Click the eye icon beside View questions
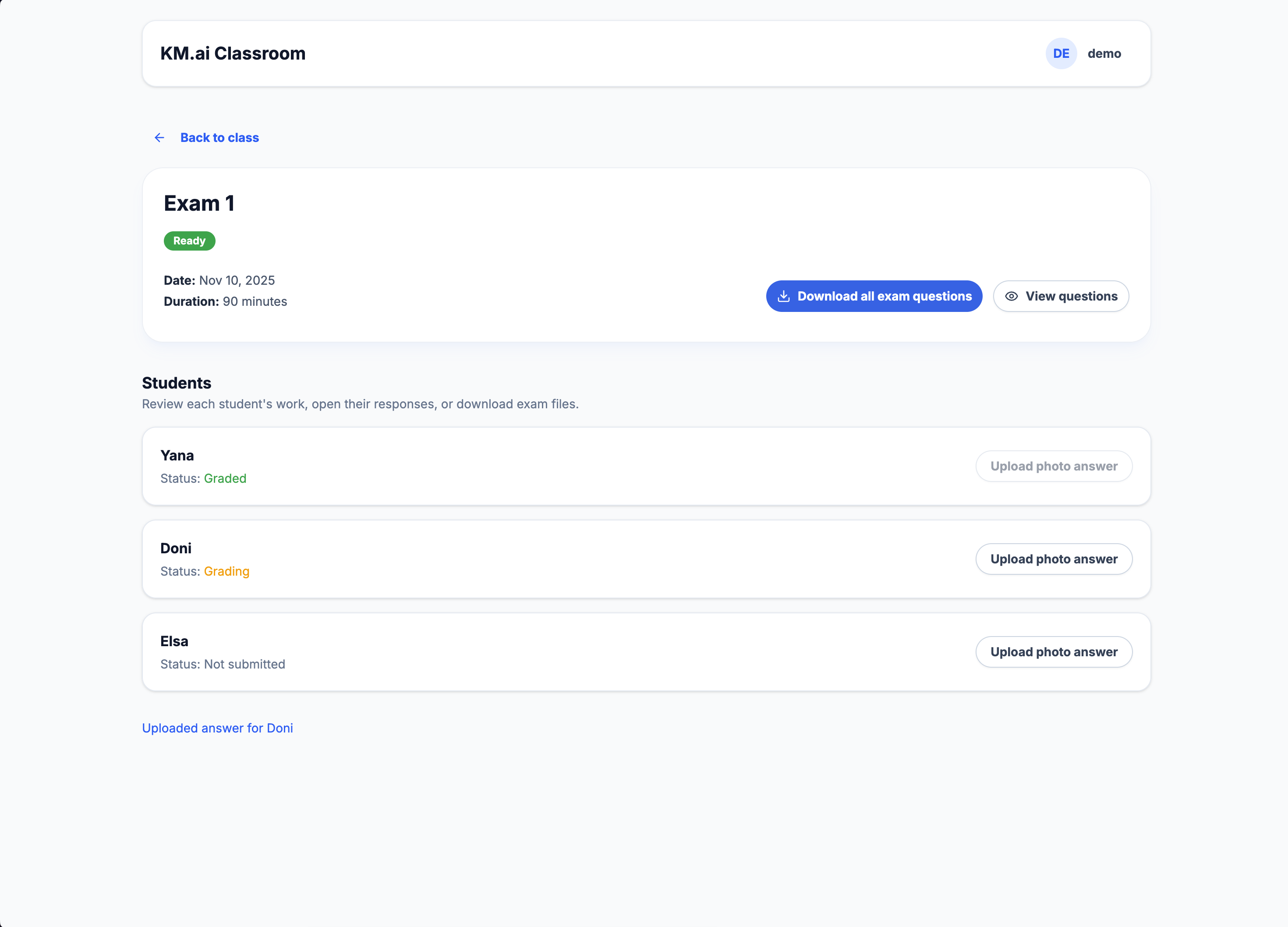This screenshot has width=1288, height=927. (x=1012, y=296)
